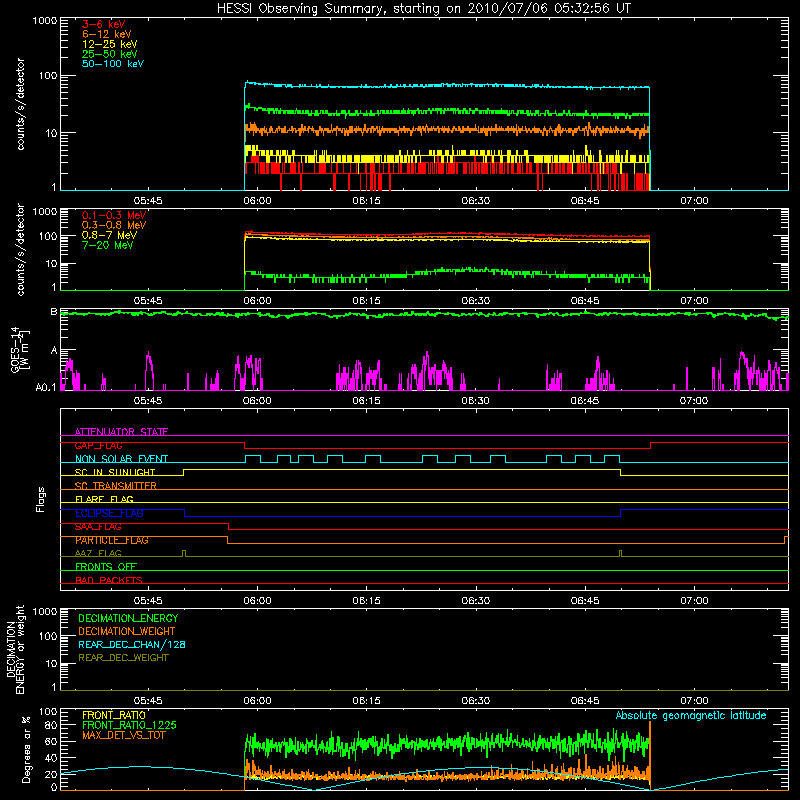Screen dimensions: 800x800
Task: Choose the DECIMATION_WEIGHT legend text
Action: point(127,631)
